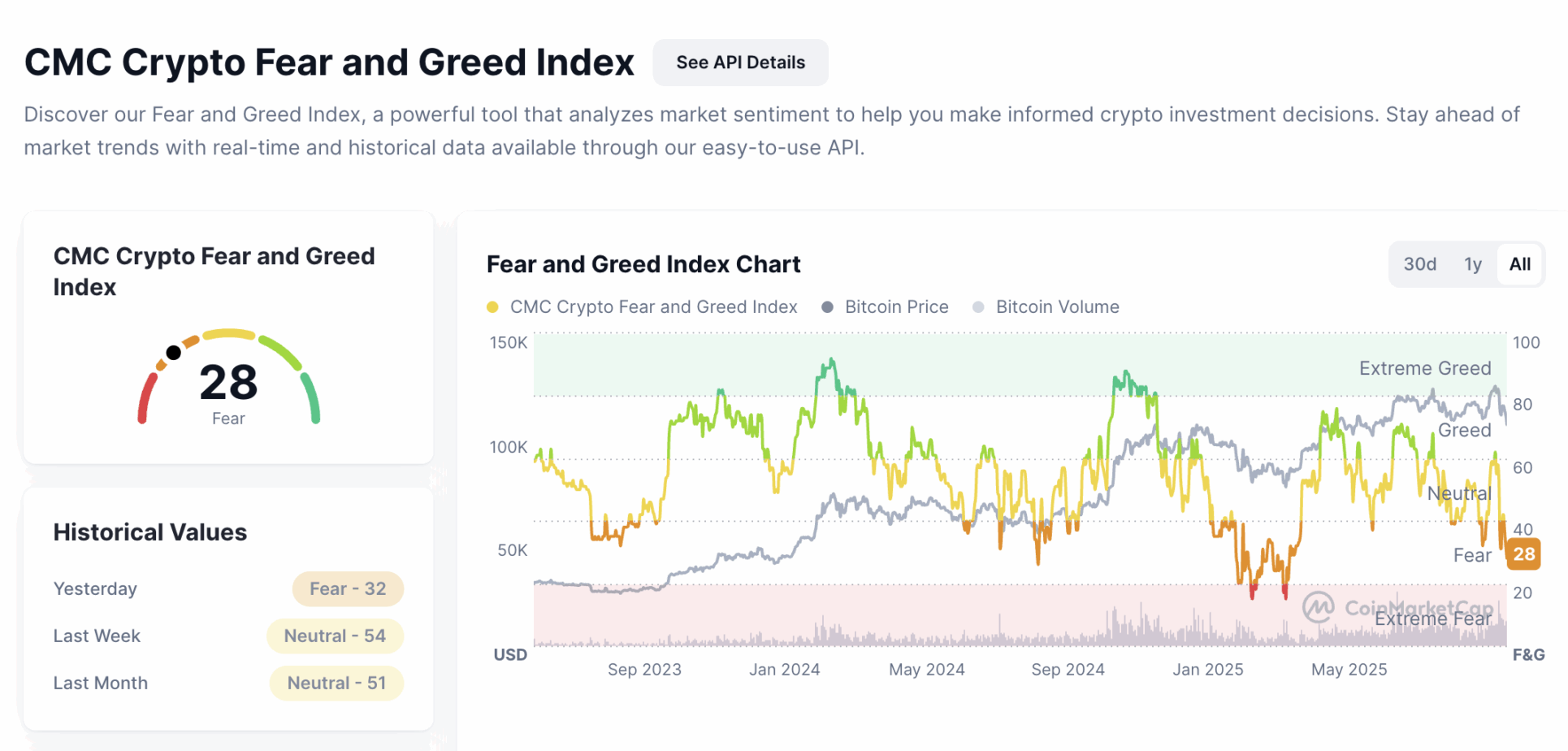Click the See API Details button
This screenshot has width=1568, height=751.
coord(740,63)
